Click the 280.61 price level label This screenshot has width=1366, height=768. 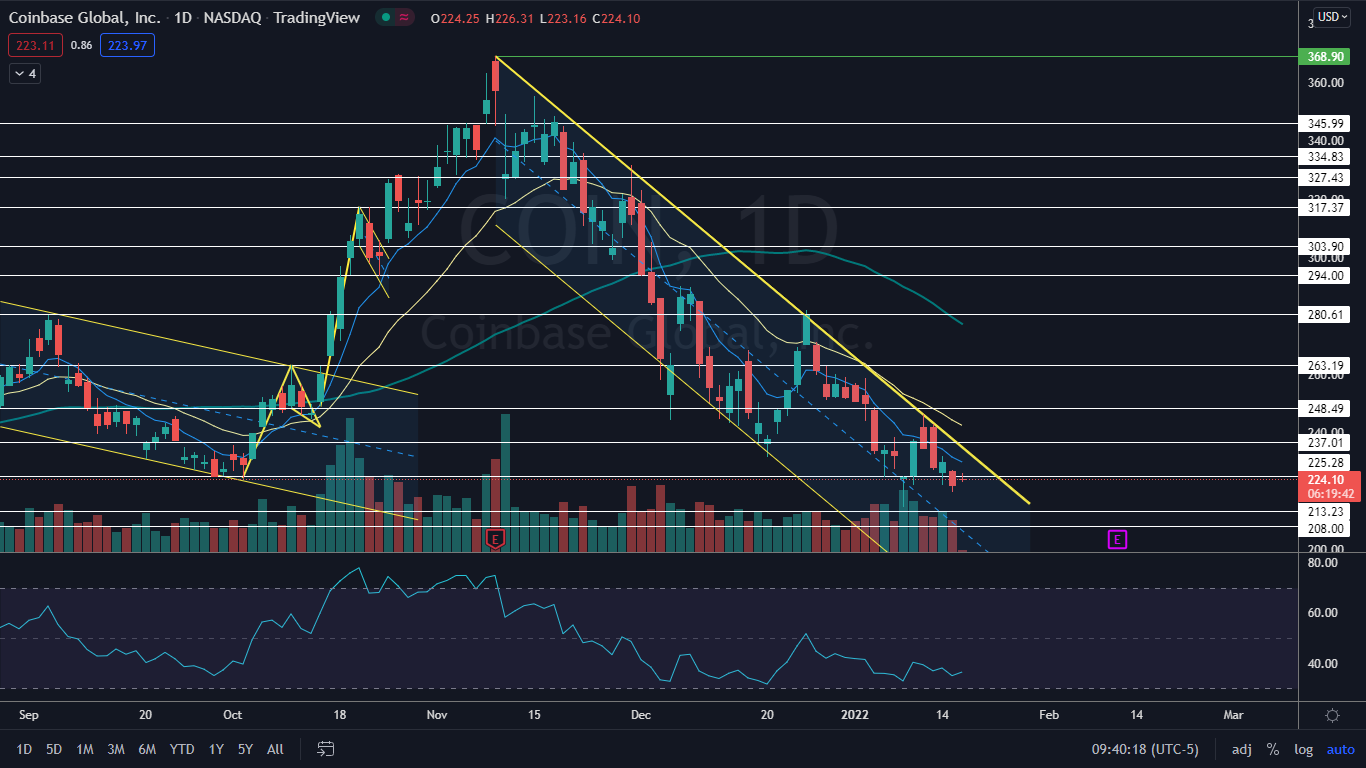1325,315
